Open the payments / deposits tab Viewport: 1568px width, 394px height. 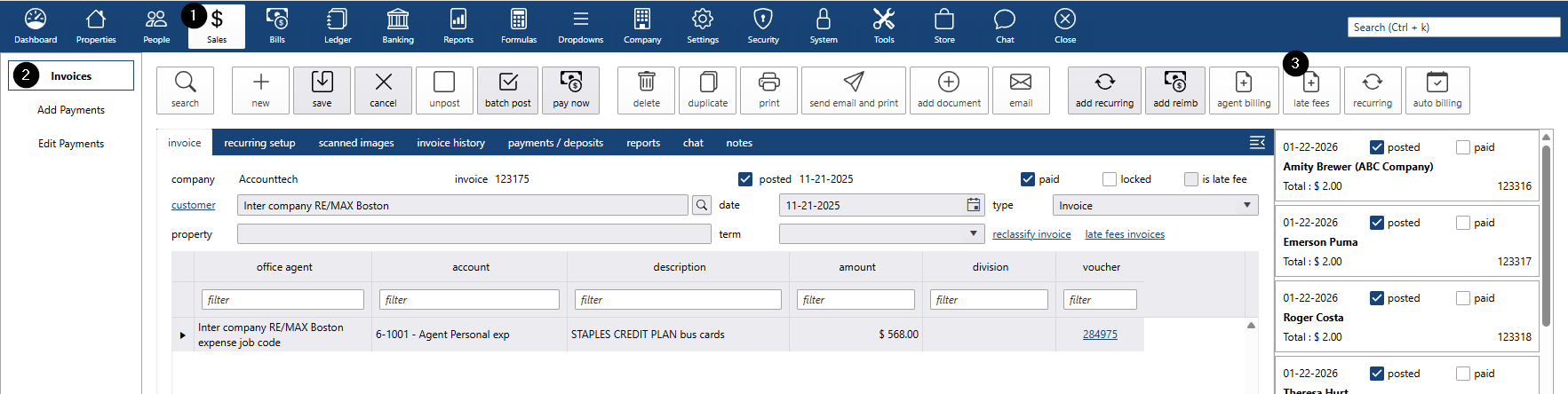555,143
